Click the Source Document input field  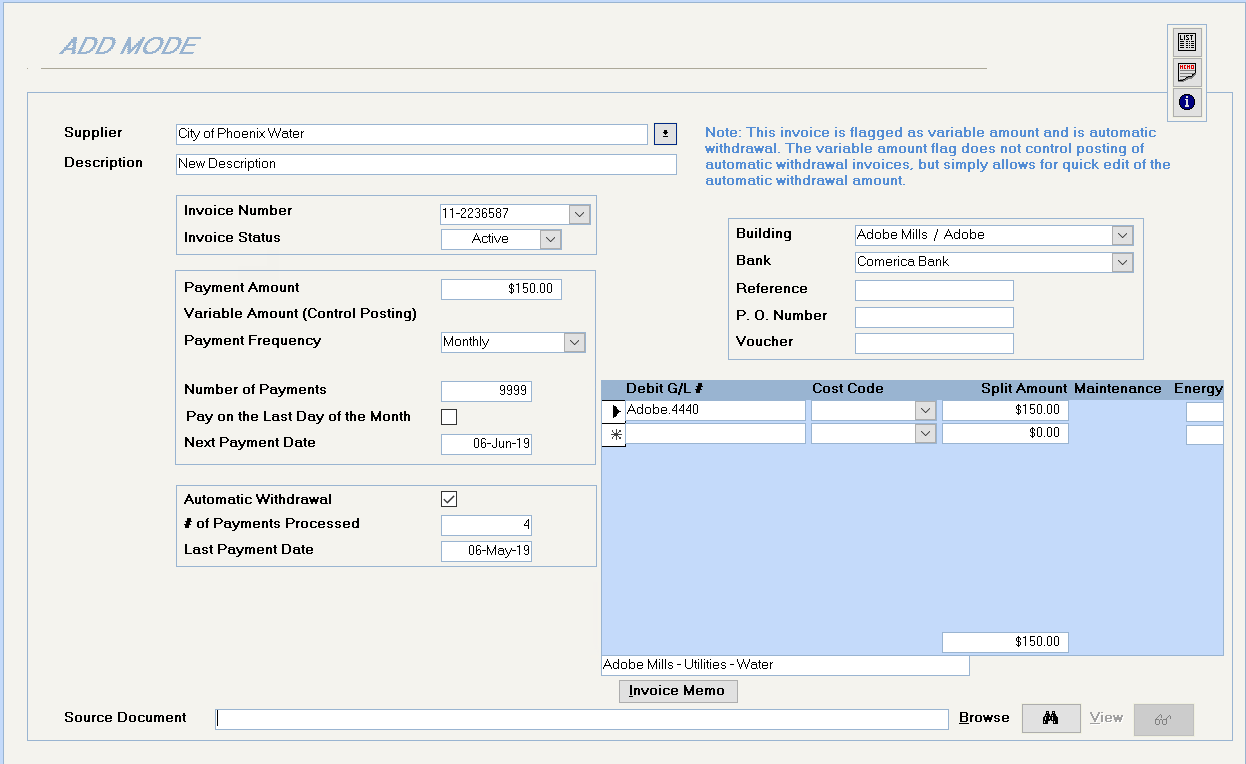[x=581, y=719]
